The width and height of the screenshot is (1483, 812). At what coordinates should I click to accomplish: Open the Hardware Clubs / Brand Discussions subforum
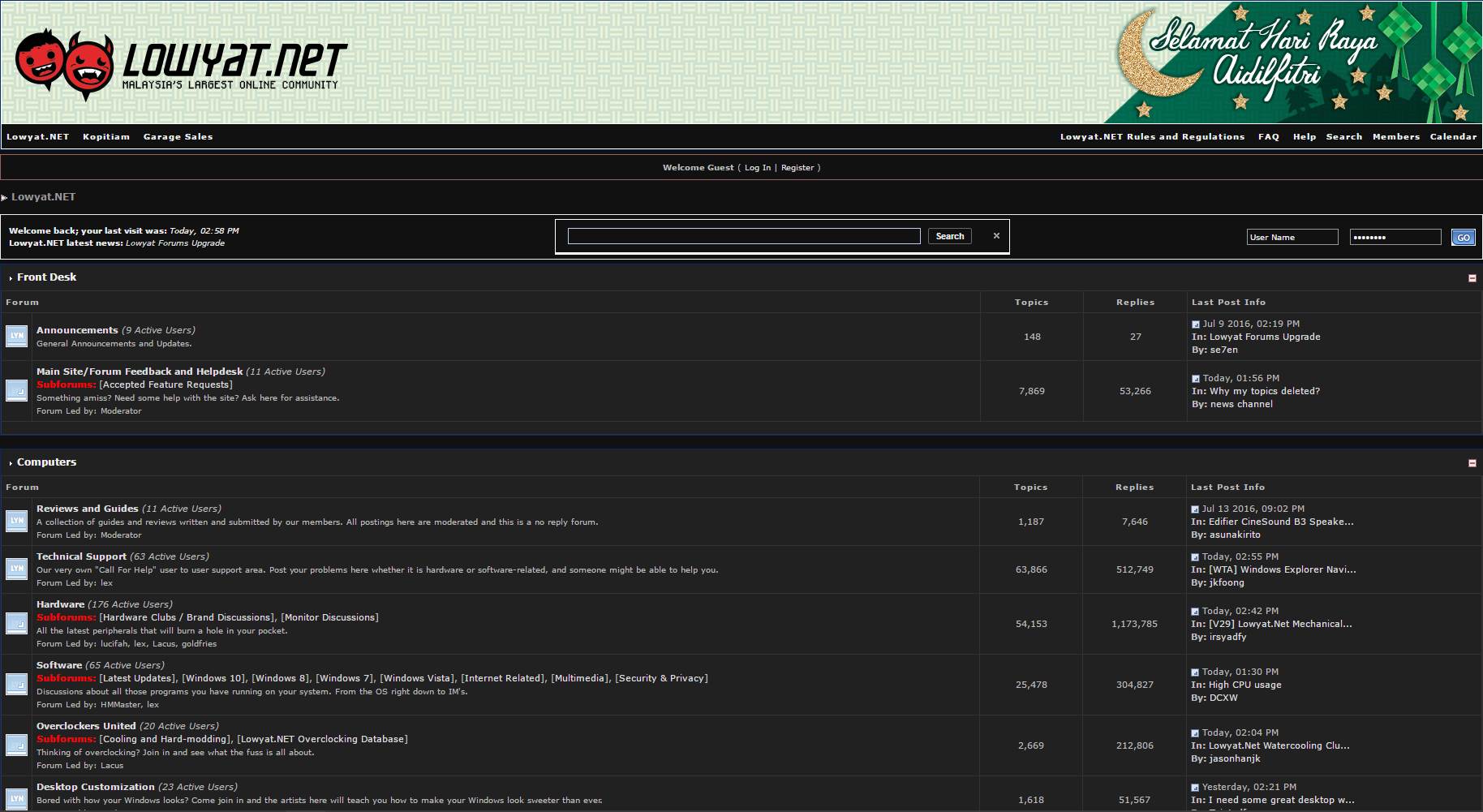[x=187, y=617]
